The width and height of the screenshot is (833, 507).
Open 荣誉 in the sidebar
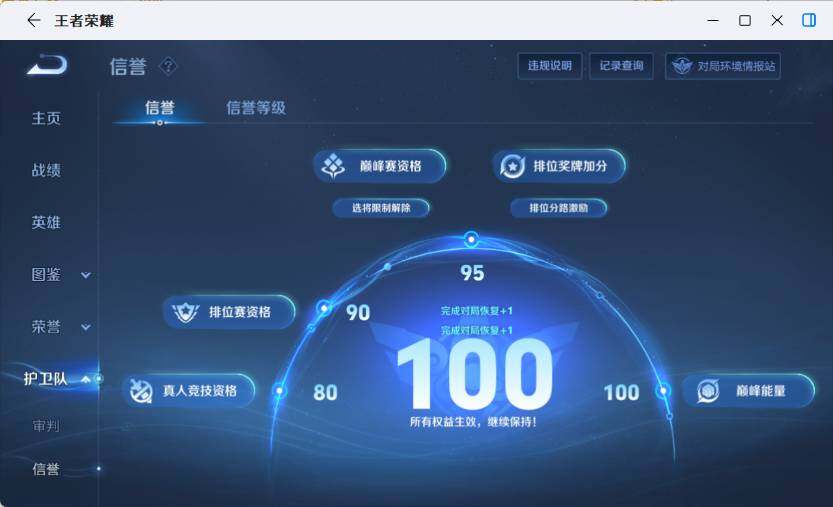(x=46, y=326)
